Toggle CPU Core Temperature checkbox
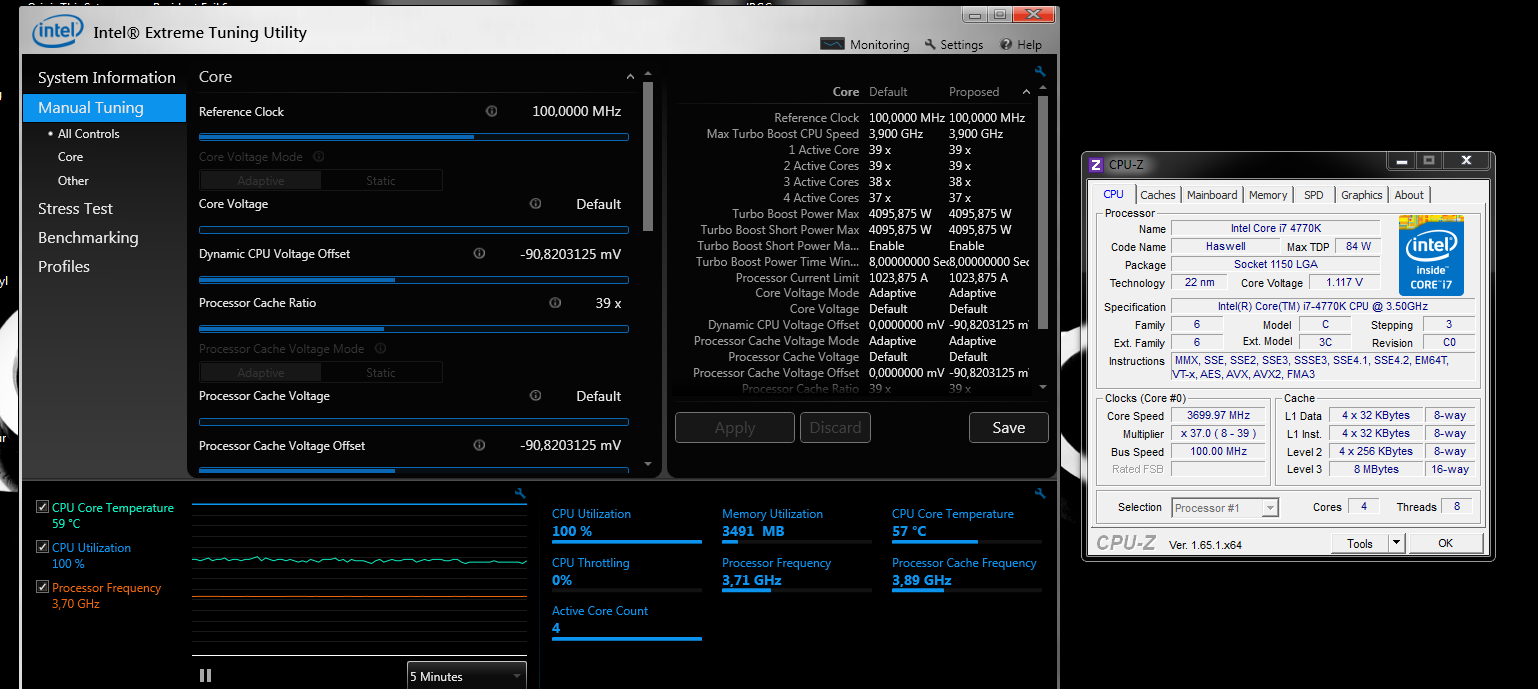Screen dimensions: 1538x689 (42, 507)
